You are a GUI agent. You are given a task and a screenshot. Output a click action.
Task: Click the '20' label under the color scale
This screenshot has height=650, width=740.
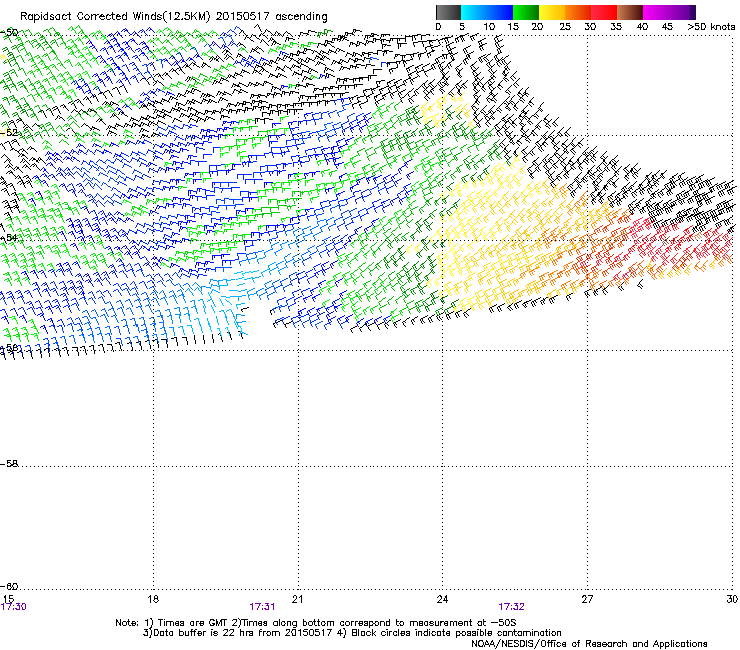537,27
